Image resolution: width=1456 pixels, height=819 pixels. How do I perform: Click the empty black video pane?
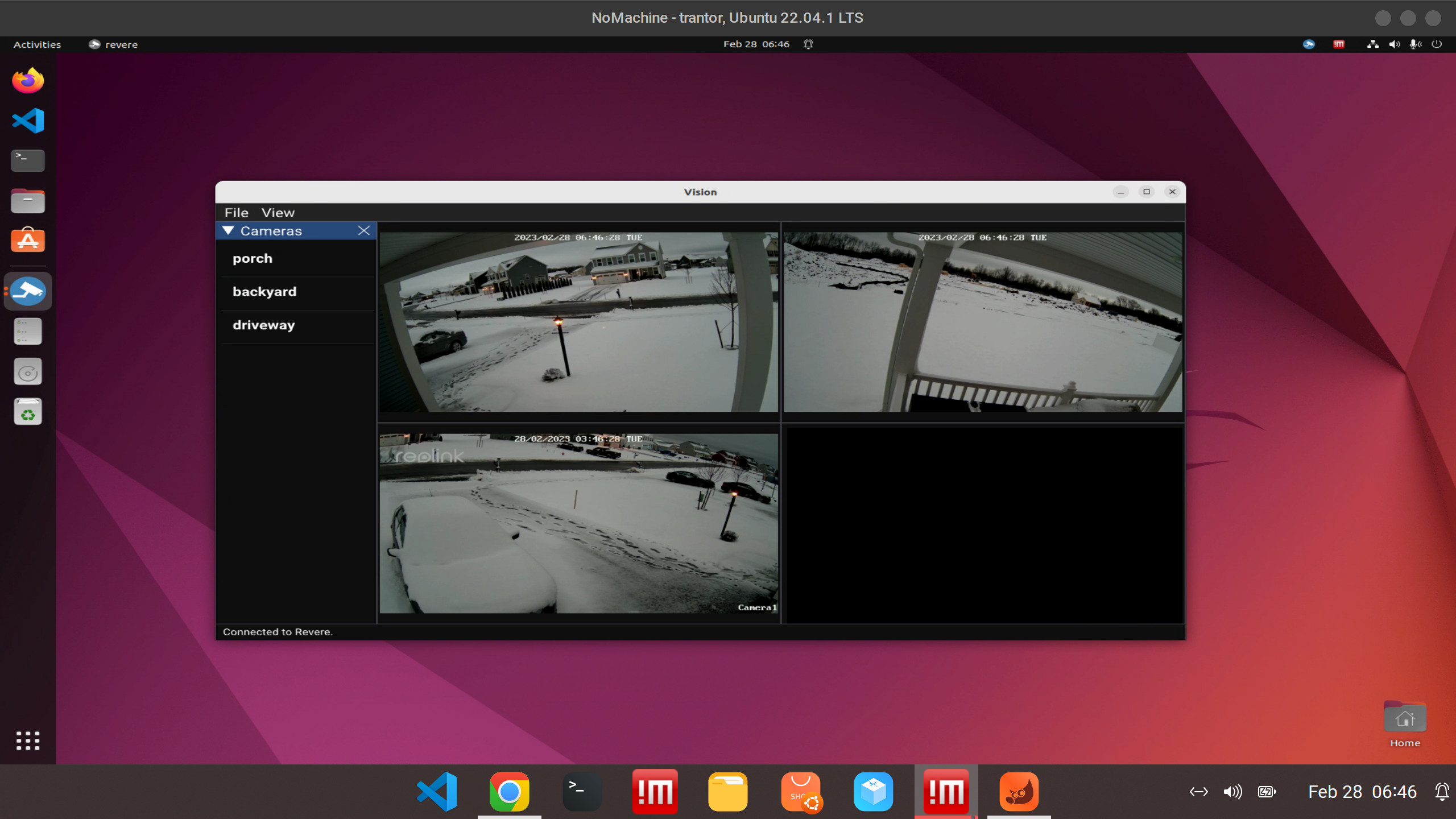pos(984,524)
